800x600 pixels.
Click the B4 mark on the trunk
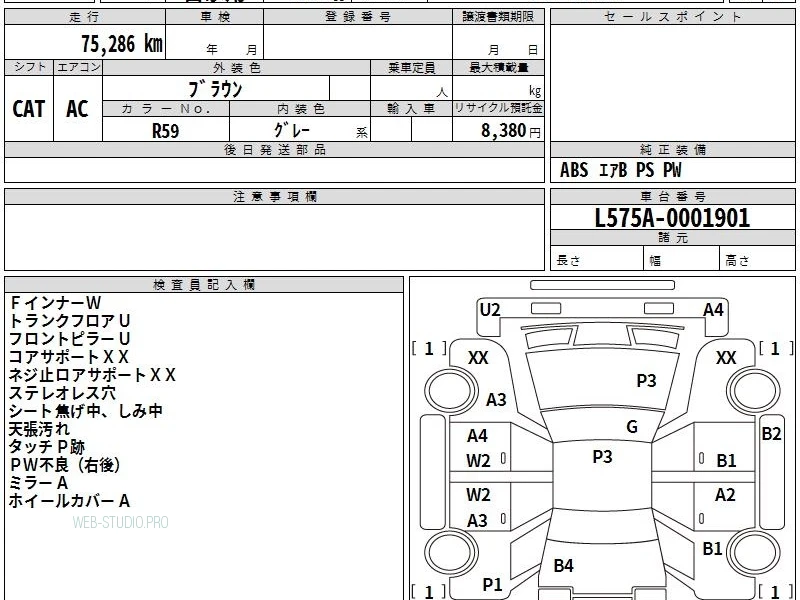tap(564, 566)
